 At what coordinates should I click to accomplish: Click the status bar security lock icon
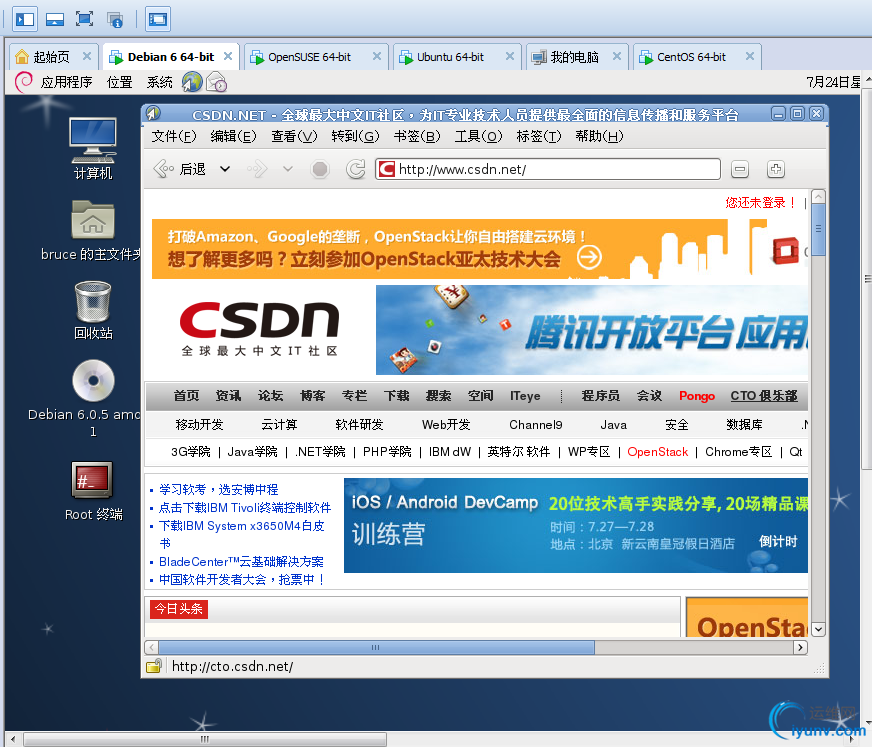point(153,666)
